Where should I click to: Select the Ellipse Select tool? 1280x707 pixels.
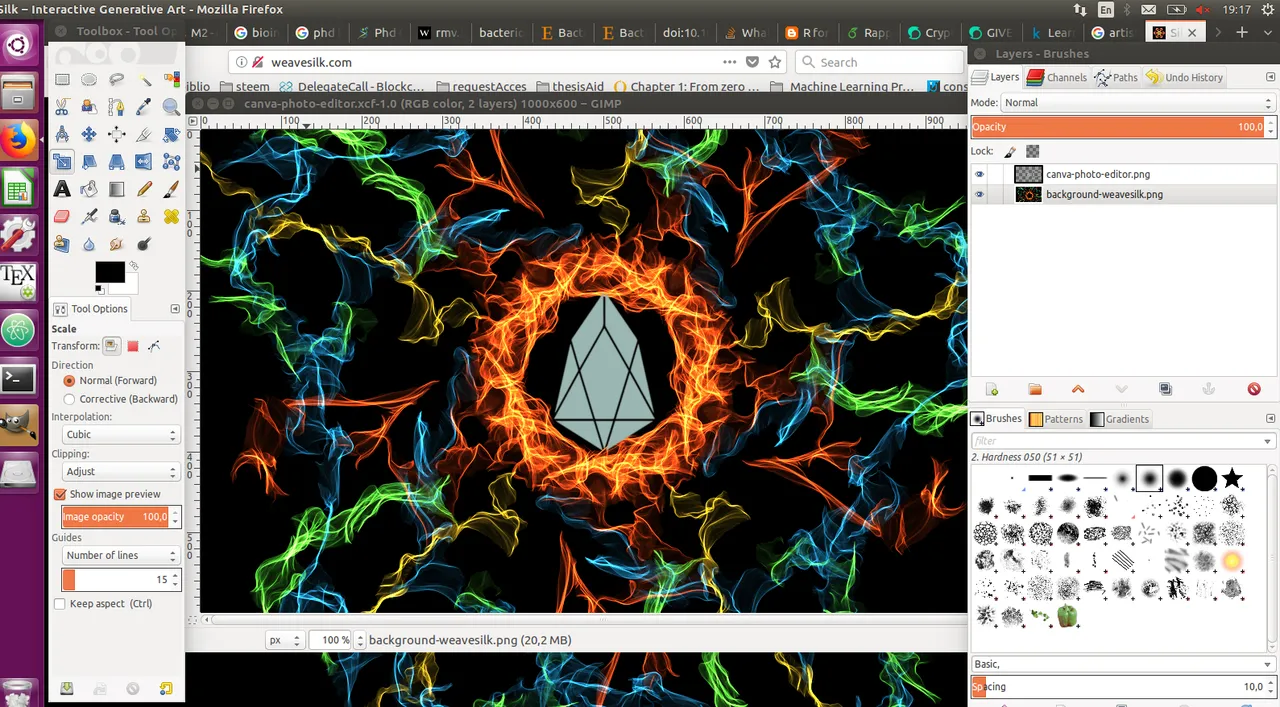pos(89,79)
